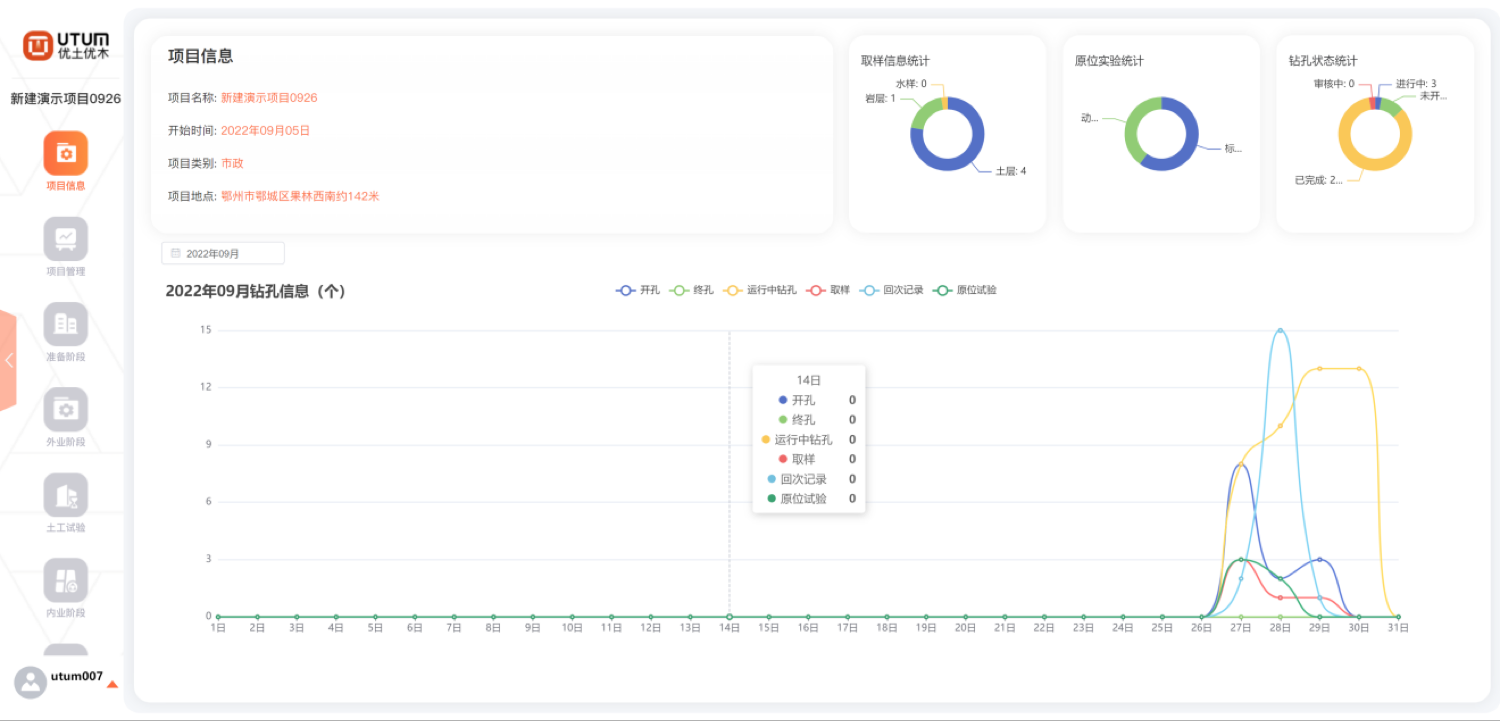Toggle the 开孔 legend series
1500x721 pixels.
(638, 290)
